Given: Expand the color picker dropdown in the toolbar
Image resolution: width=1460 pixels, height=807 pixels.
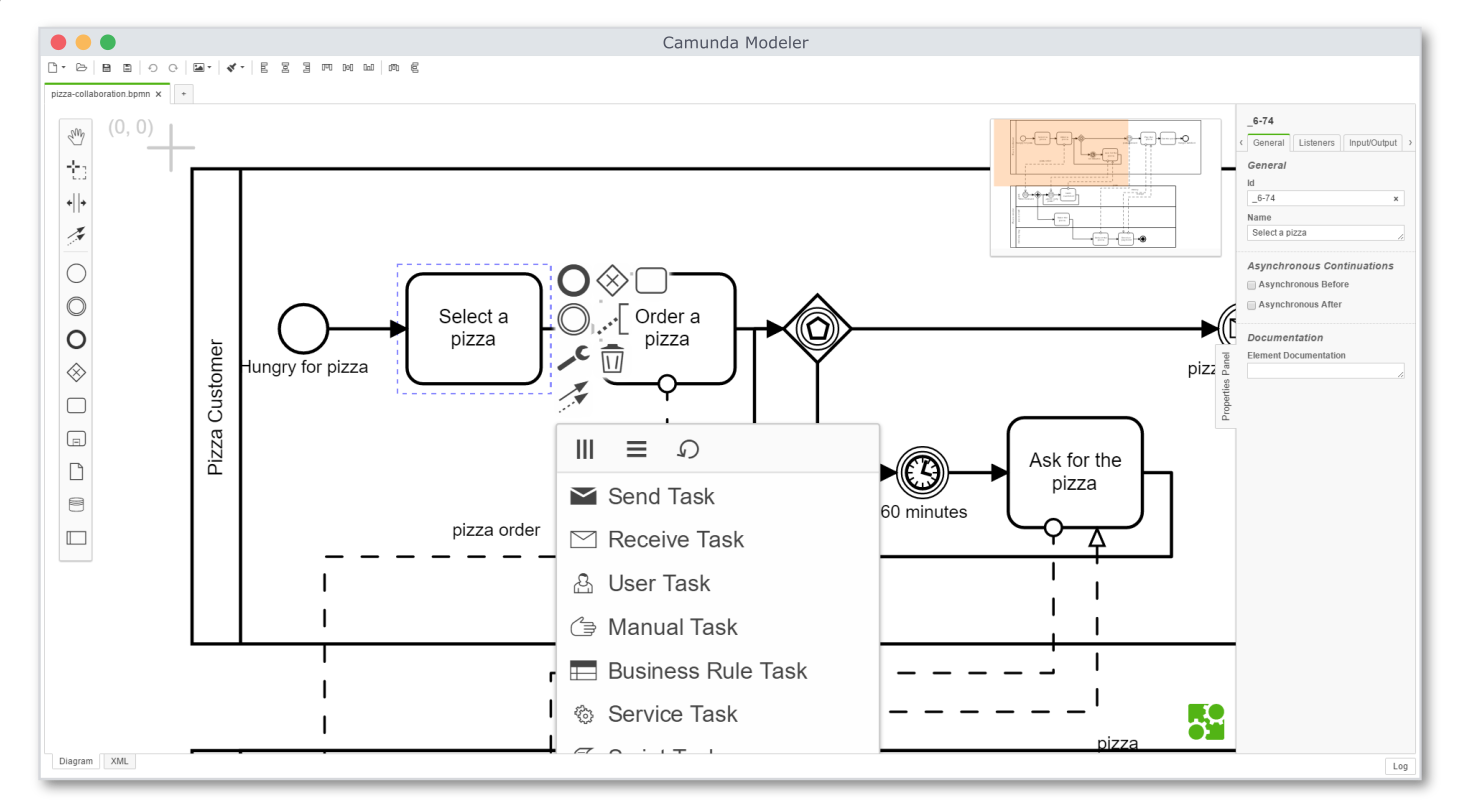Looking at the screenshot, I should [x=240, y=67].
